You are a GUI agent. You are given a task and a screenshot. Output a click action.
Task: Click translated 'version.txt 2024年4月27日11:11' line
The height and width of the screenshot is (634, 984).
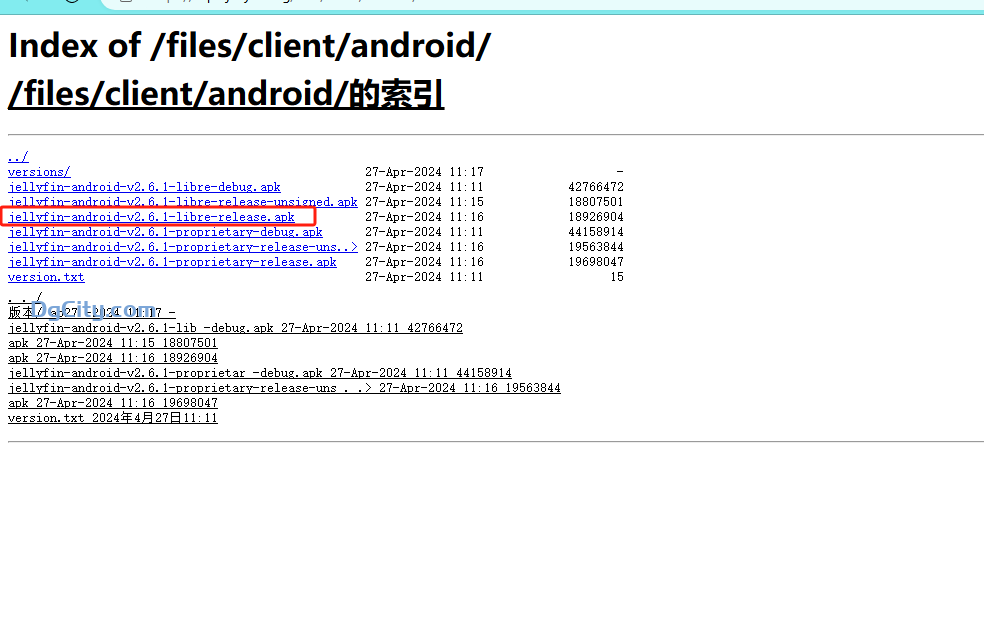tap(112, 418)
